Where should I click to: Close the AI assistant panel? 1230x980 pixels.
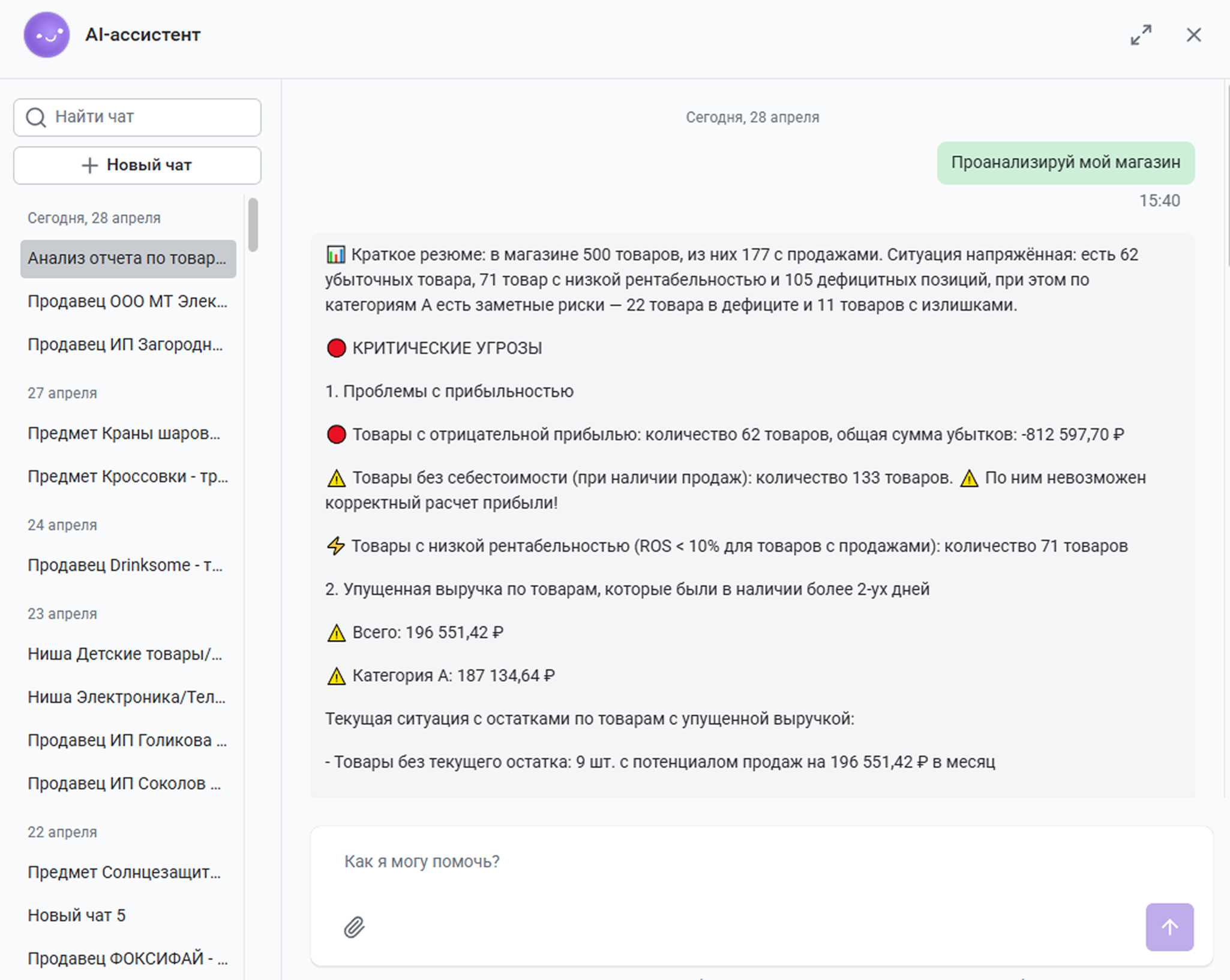click(1193, 35)
